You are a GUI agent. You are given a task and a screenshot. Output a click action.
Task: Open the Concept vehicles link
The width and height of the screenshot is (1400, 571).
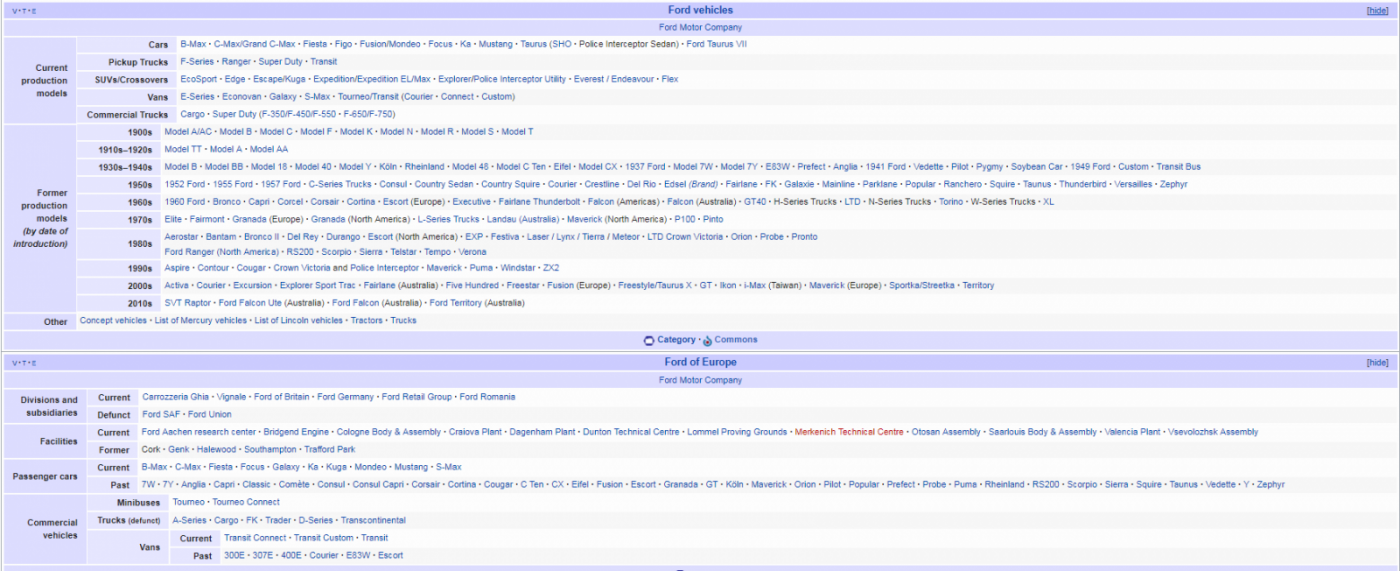(113, 321)
